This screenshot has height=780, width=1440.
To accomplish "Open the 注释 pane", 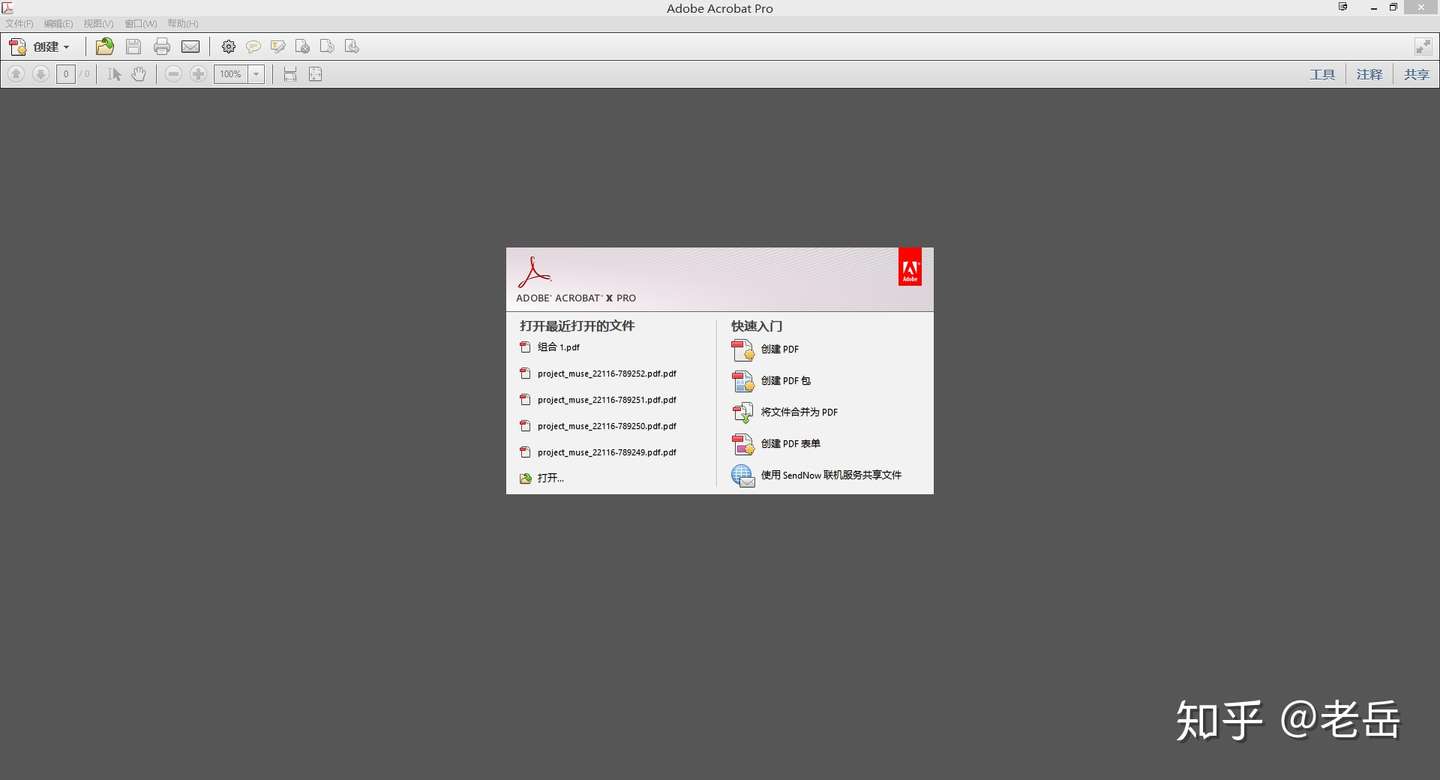I will (1369, 74).
